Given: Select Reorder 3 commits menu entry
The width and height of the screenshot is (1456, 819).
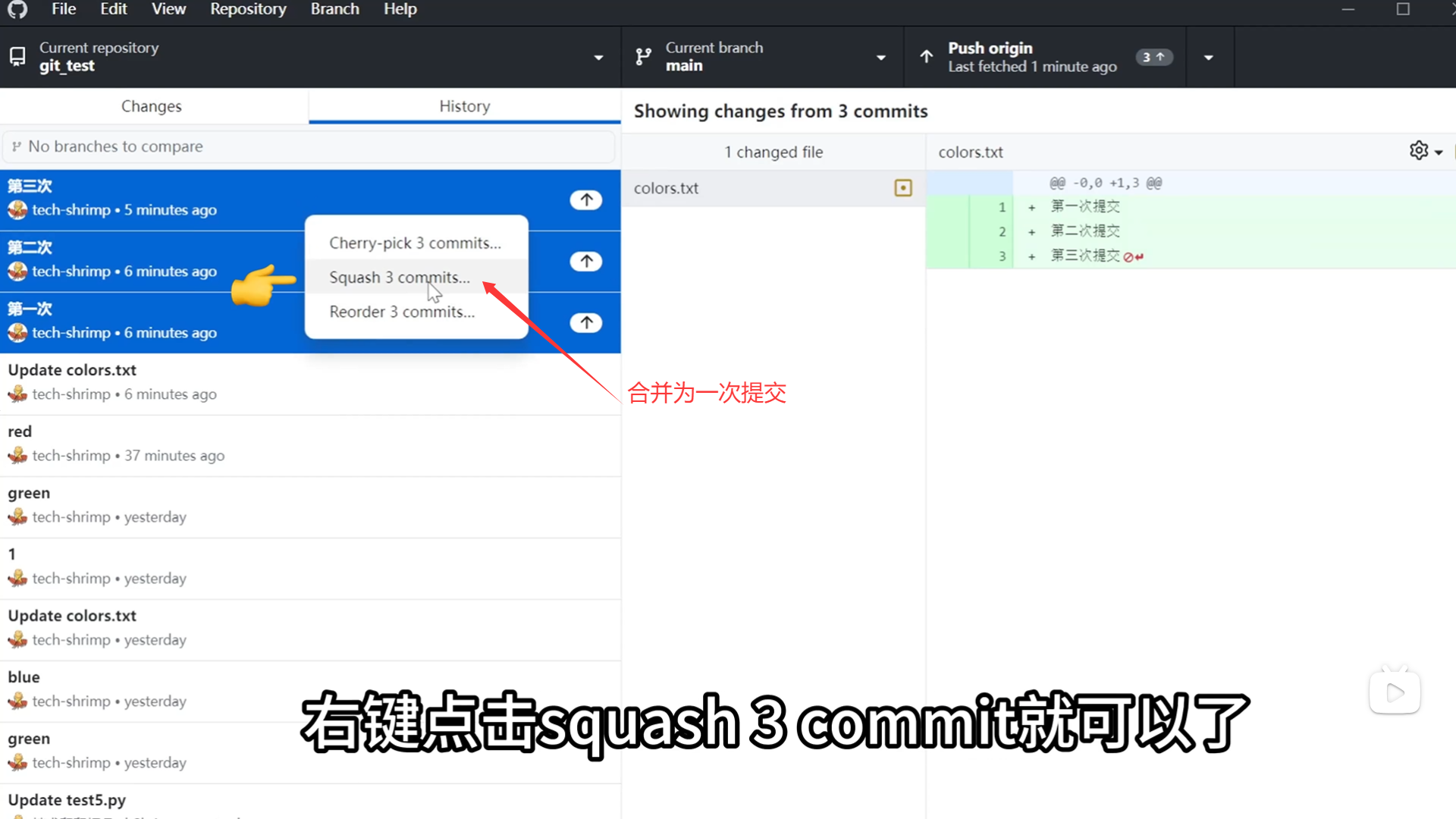Looking at the screenshot, I should [x=402, y=312].
